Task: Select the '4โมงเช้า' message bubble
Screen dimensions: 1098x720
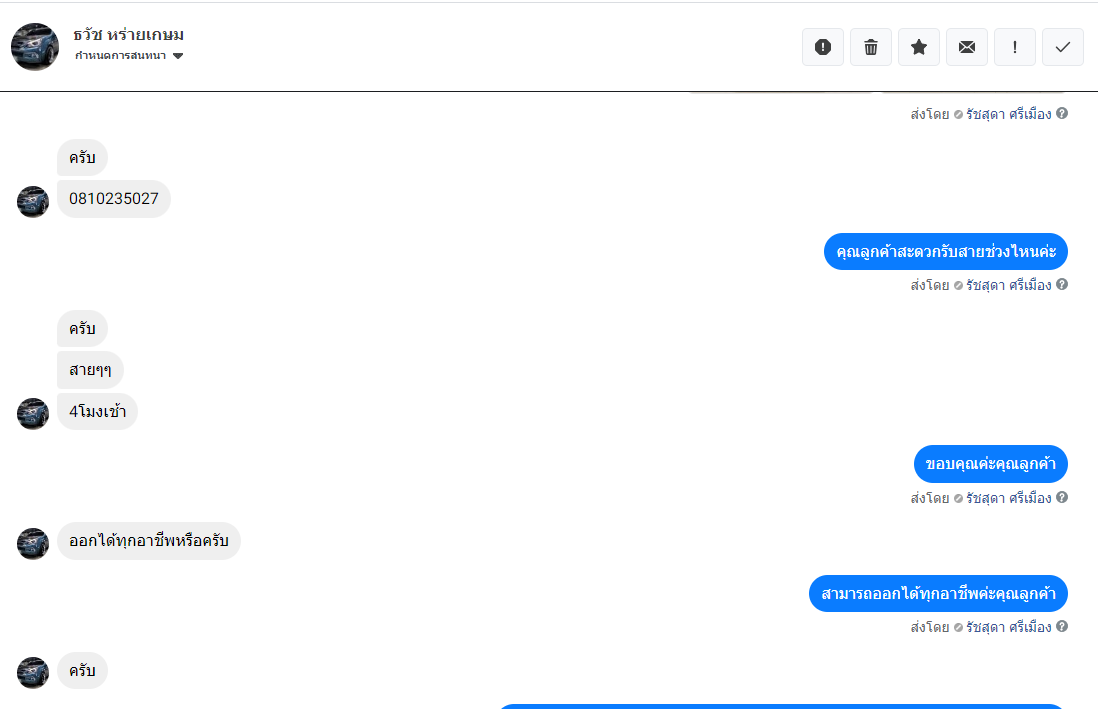Action: point(97,412)
